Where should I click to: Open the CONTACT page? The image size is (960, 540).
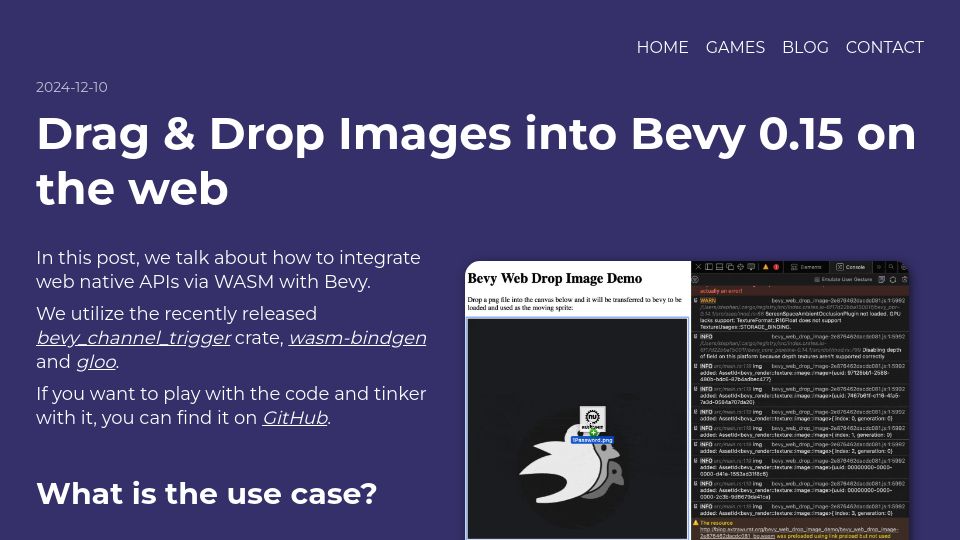point(884,47)
